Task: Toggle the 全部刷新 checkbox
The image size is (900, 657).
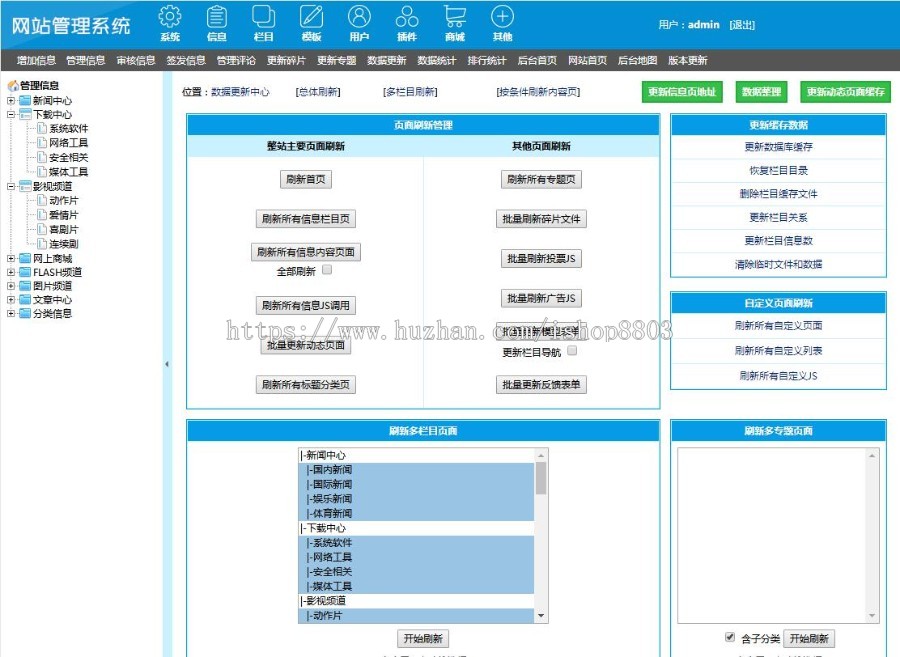Action: pos(327,269)
